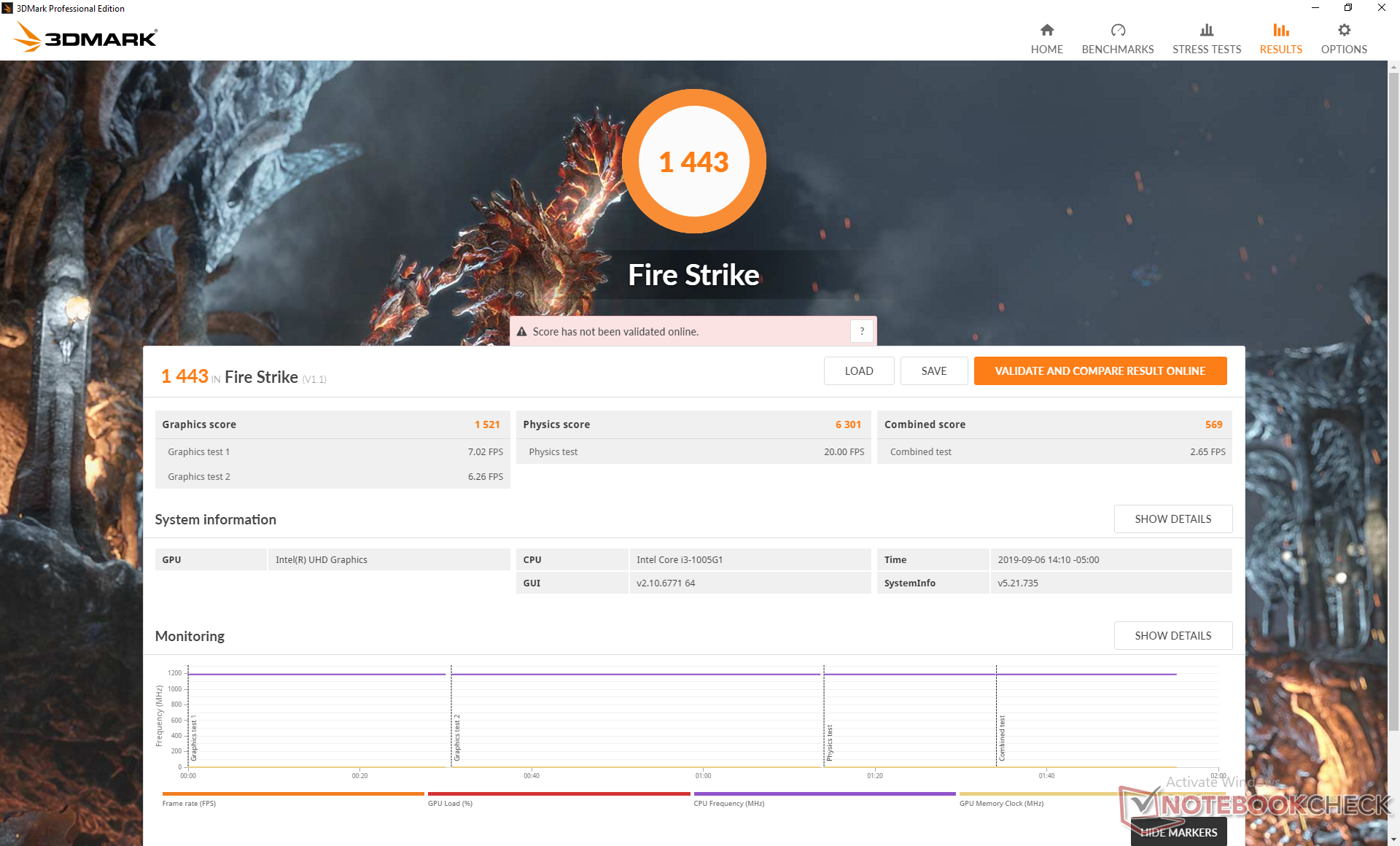This screenshot has height=846, width=1400.
Task: Show details for System information
Action: 1172,519
